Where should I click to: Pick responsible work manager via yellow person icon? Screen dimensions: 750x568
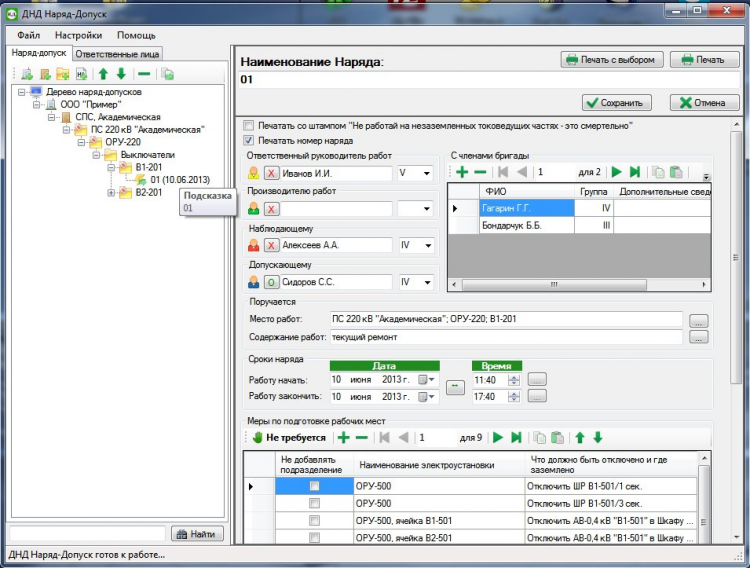tap(254, 173)
